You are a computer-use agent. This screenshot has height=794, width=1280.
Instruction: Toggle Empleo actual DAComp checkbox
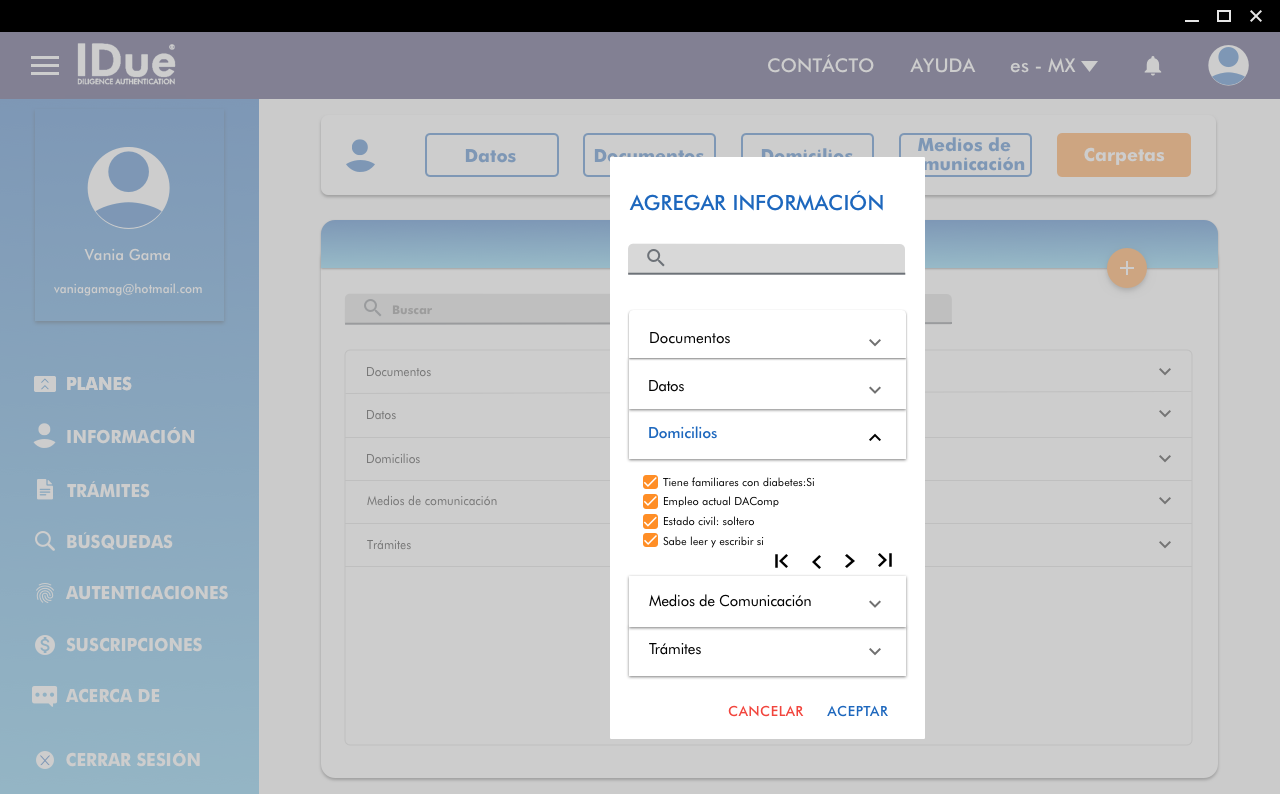click(650, 501)
